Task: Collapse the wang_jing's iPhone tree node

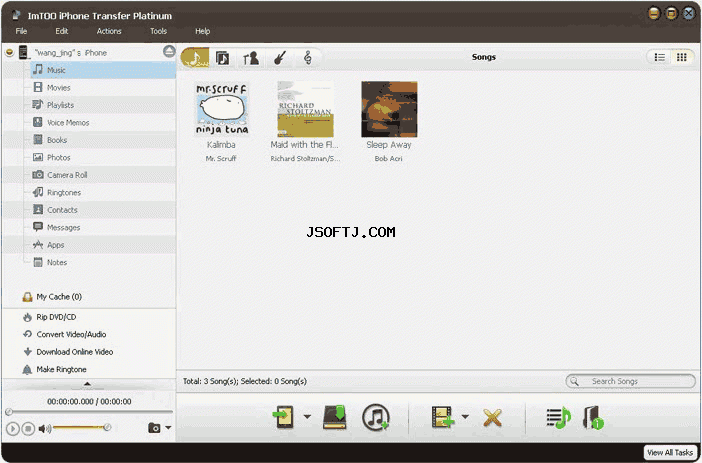Action: point(9,53)
